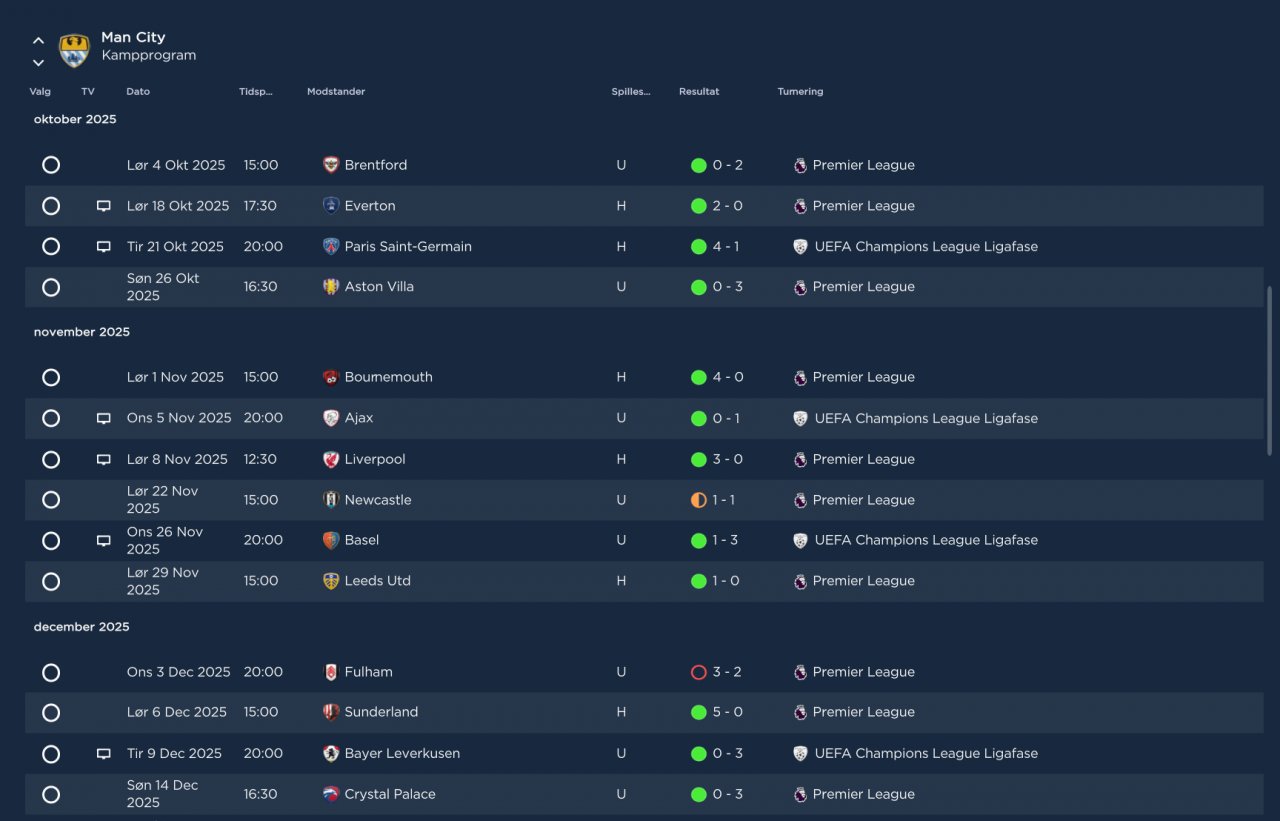Click the Crystal Palace club badge
Viewport: 1280px width, 821px height.
click(331, 794)
